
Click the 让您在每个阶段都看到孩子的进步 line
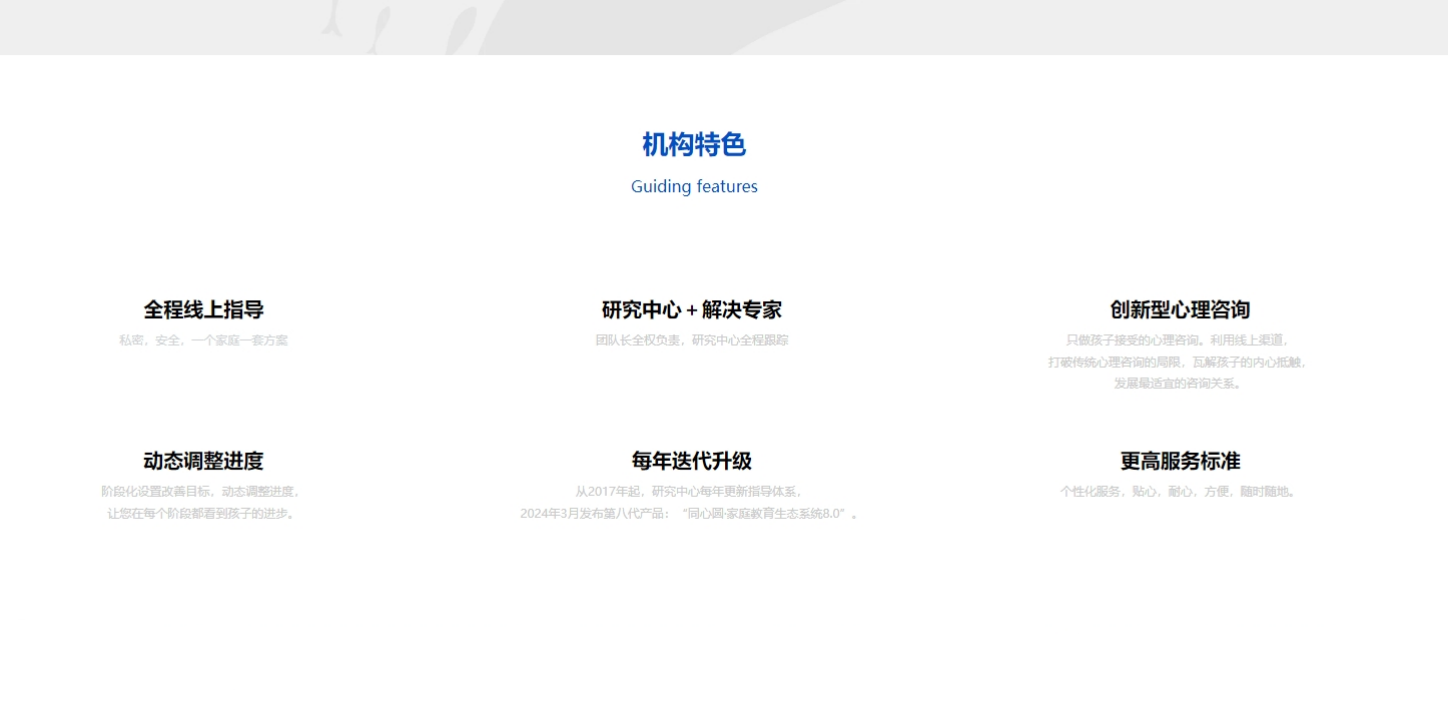tap(201, 514)
